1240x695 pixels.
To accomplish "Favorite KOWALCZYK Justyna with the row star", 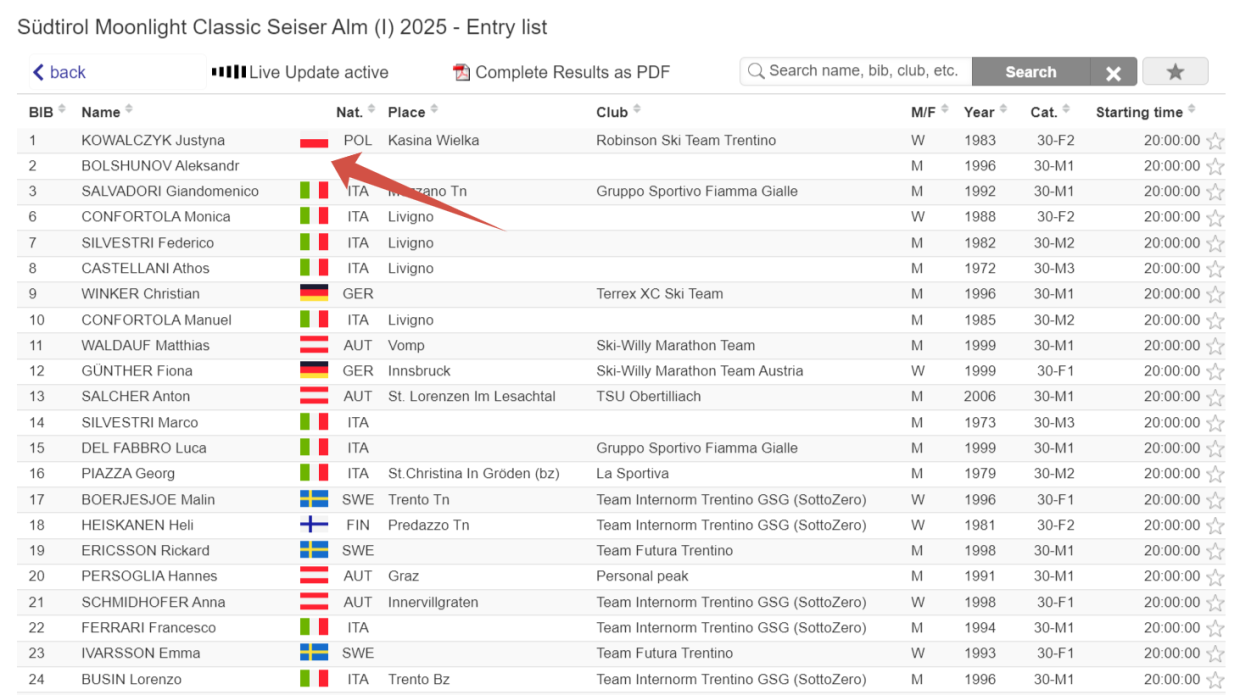I will (1215, 141).
